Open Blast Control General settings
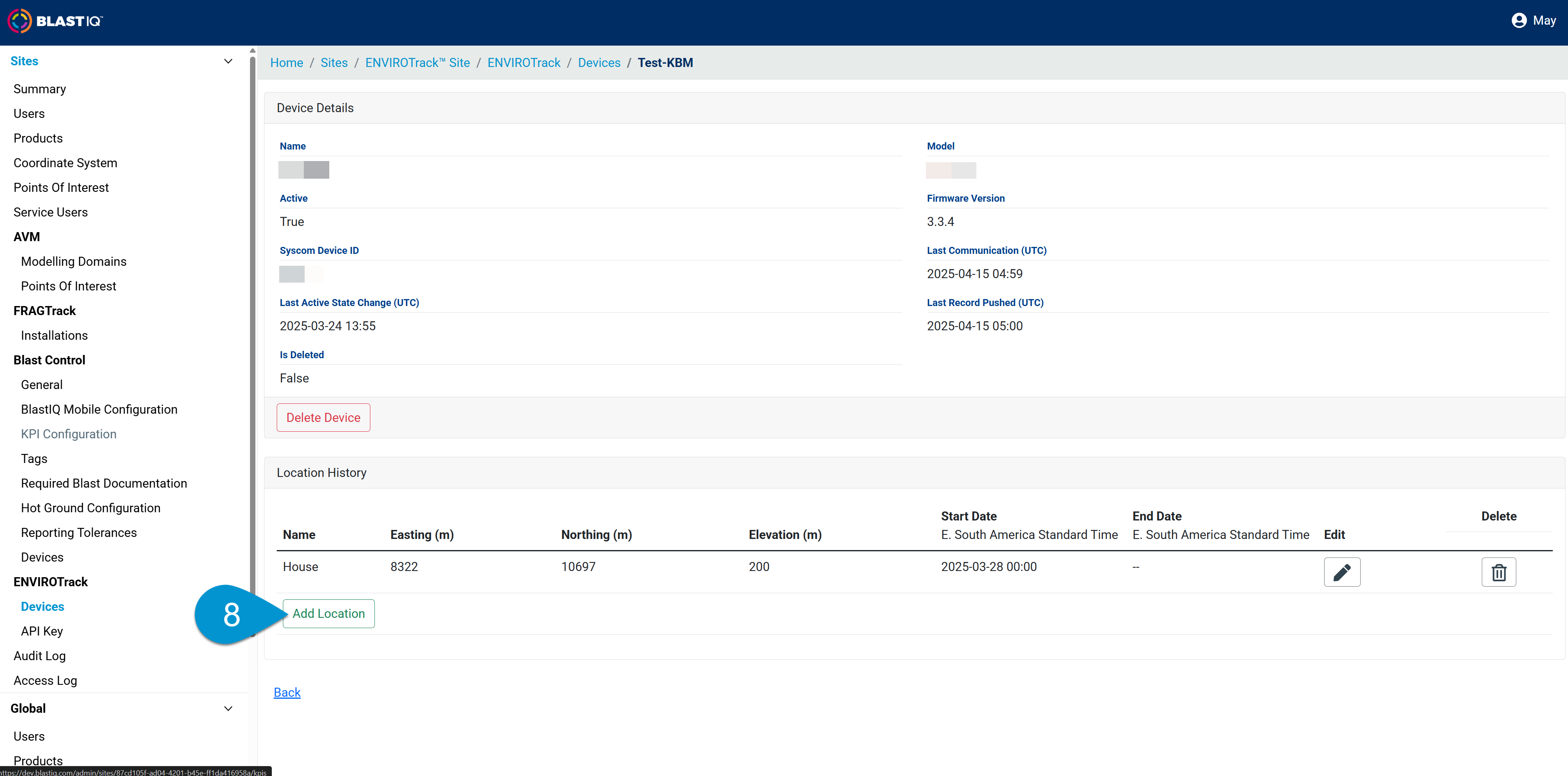1568x776 pixels. coord(41,385)
